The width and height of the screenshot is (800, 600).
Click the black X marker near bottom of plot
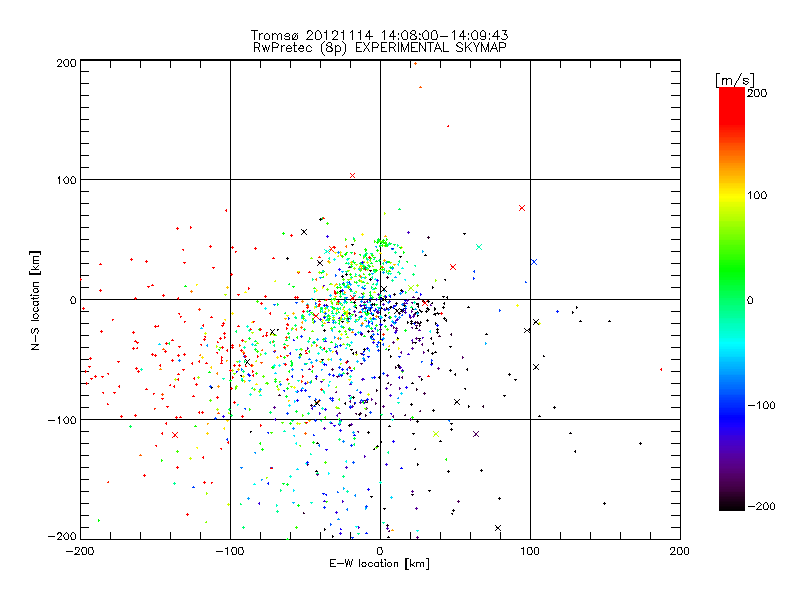[x=498, y=528]
